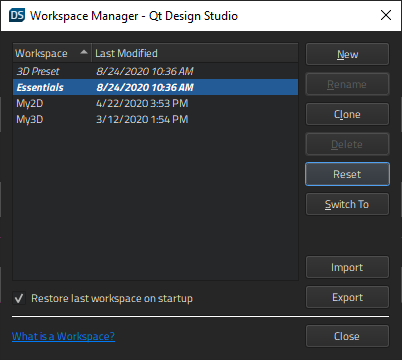Click the Qt Design Studio DS title icon
The image size is (402, 360).
(17, 15)
